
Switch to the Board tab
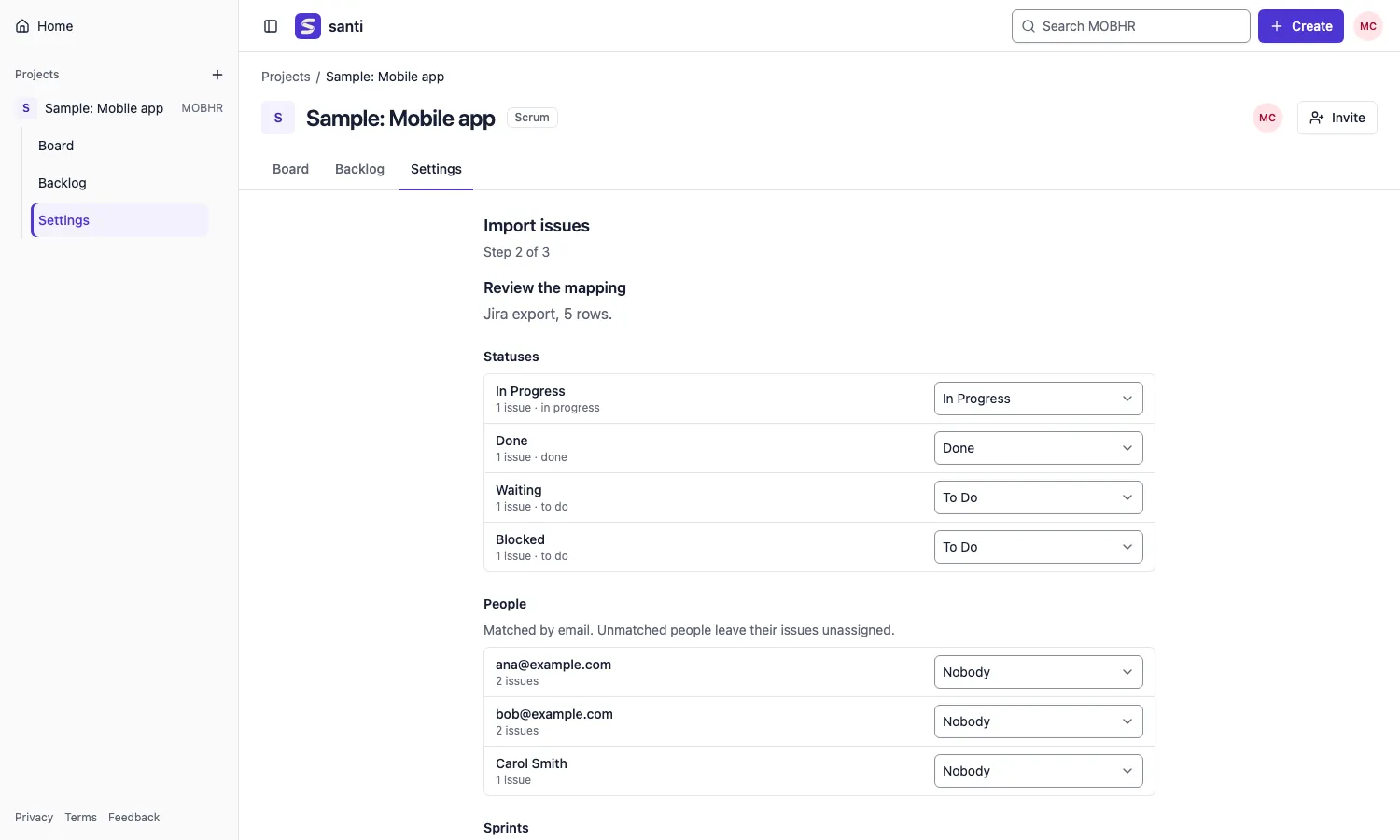[x=290, y=169]
